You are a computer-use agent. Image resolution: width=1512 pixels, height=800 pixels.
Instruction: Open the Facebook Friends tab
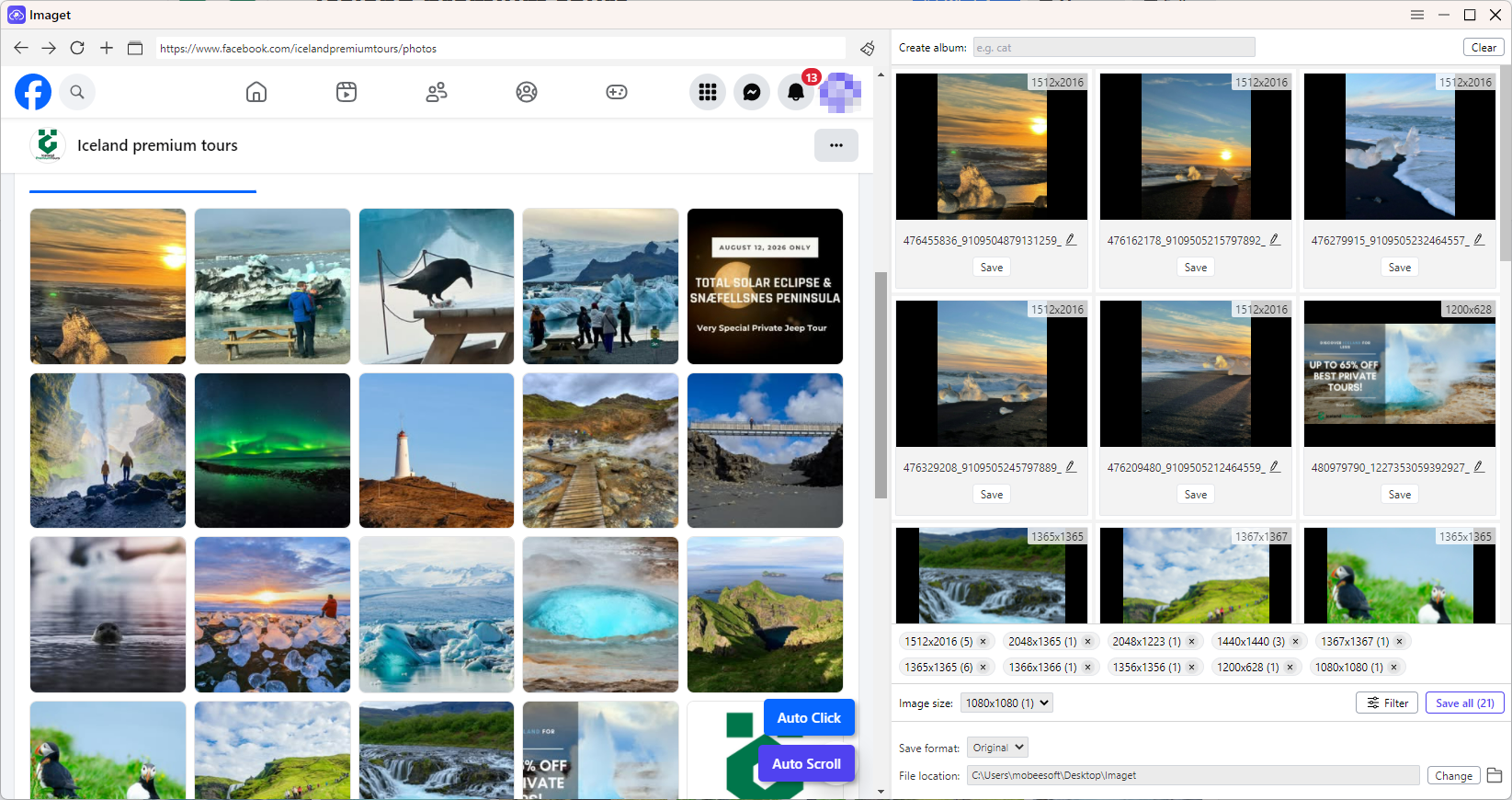click(x=437, y=92)
